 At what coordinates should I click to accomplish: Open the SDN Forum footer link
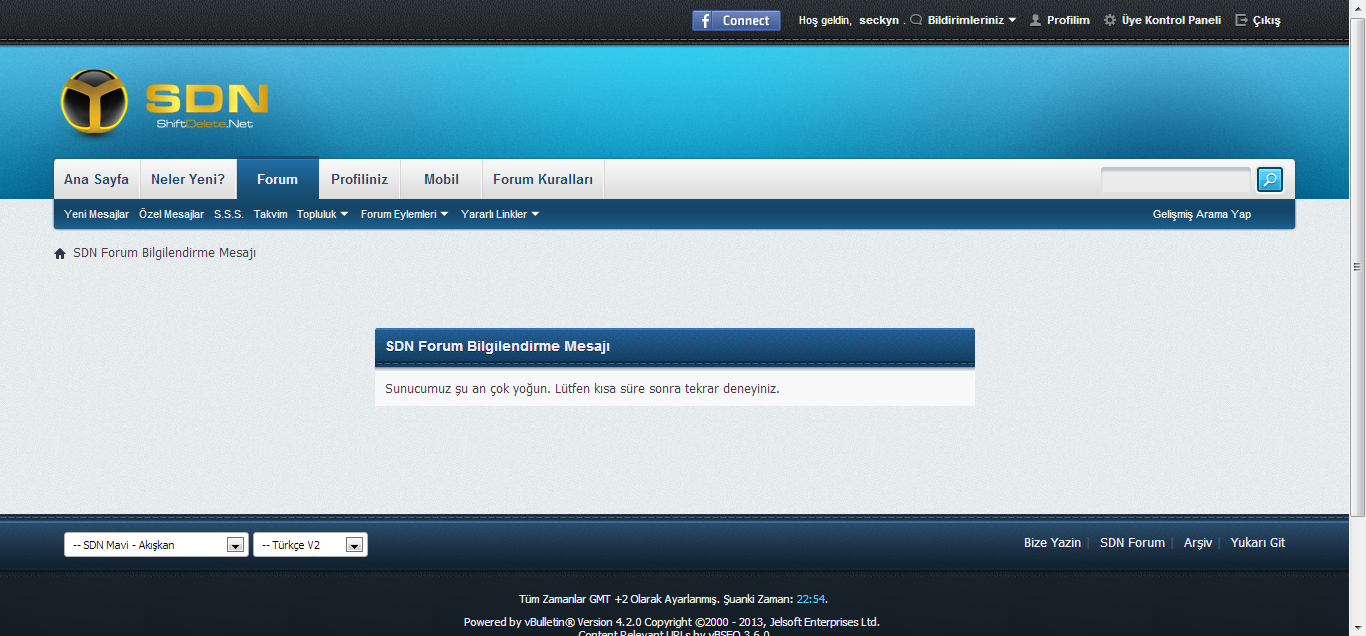click(x=1132, y=543)
